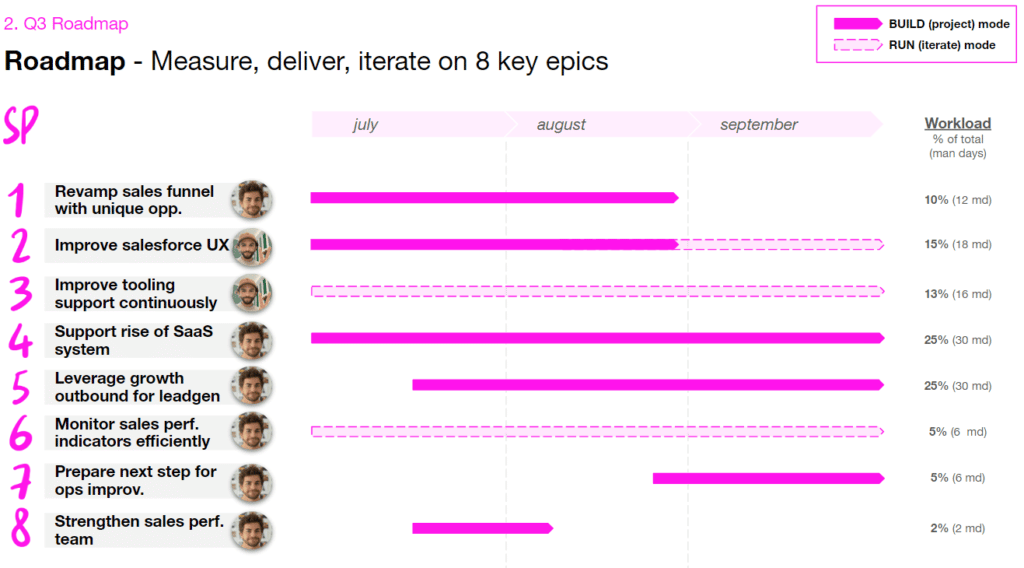This screenshot has width=1024, height=568.
Task: Click the avatar next to Revamp sales funnel
Action: 251,199
